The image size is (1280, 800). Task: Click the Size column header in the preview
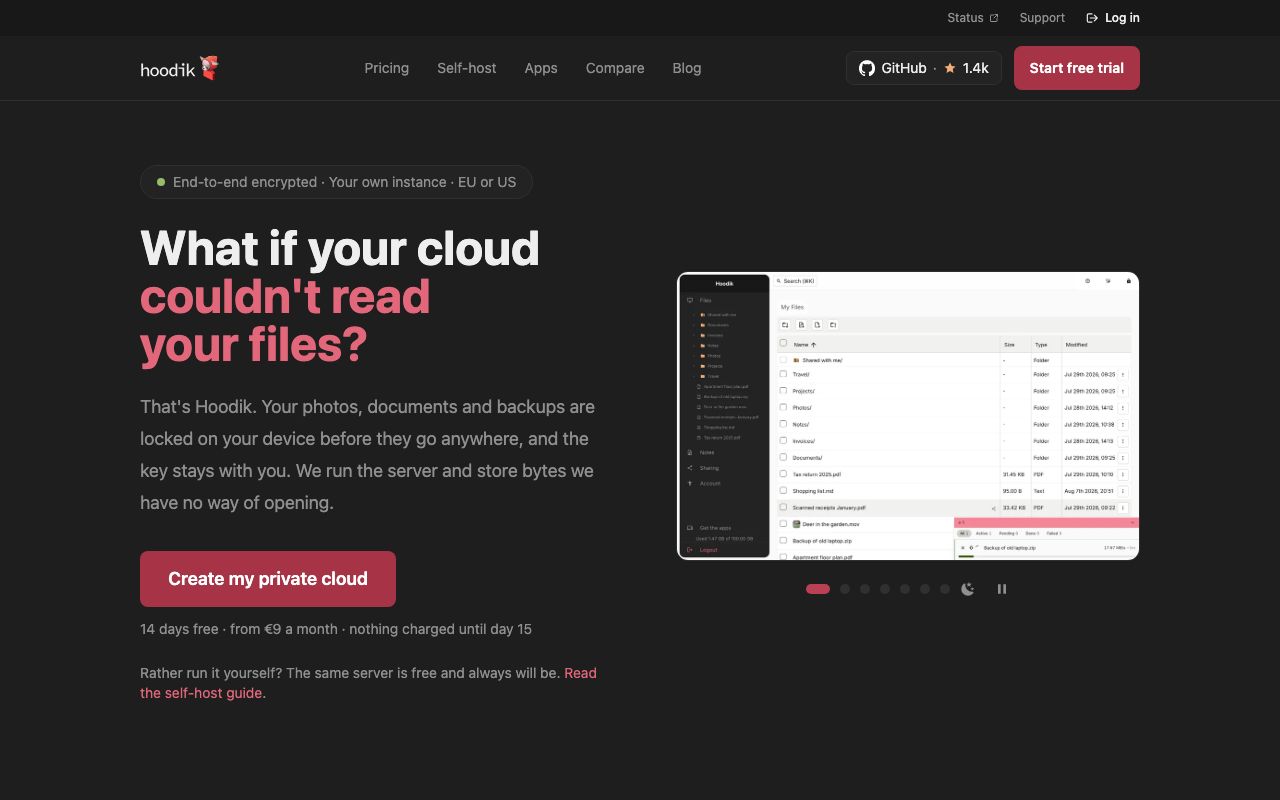click(x=1009, y=344)
